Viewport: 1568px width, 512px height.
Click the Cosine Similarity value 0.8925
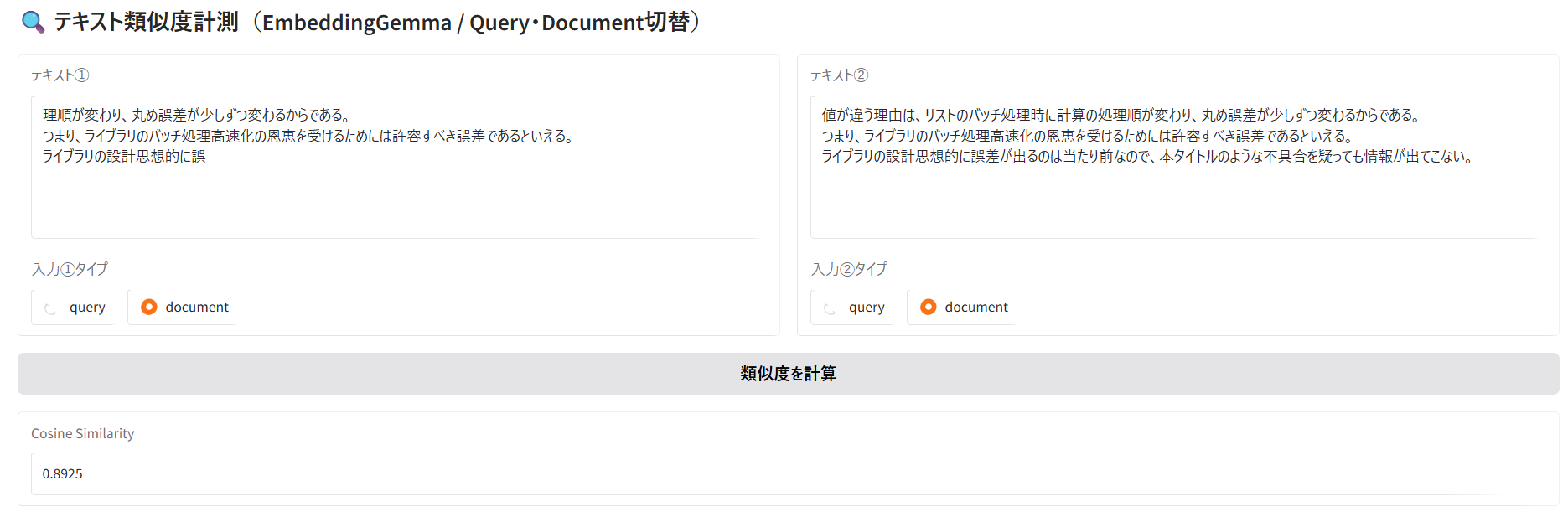63,473
